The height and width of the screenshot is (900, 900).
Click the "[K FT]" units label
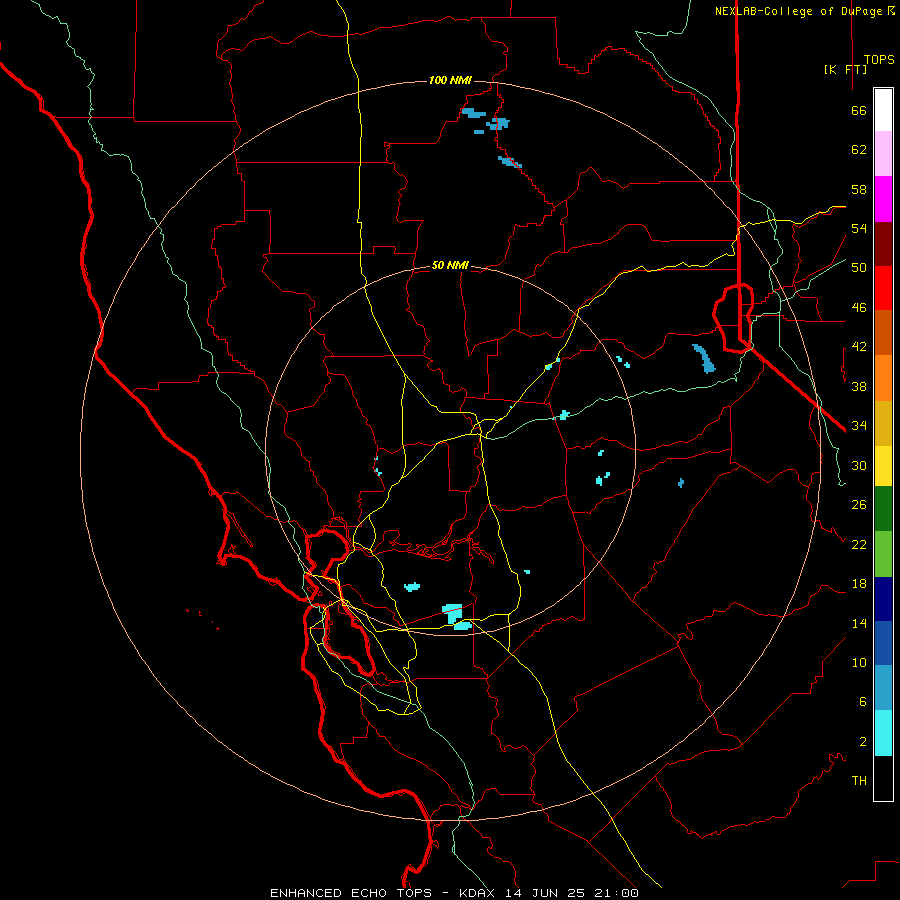845,69
